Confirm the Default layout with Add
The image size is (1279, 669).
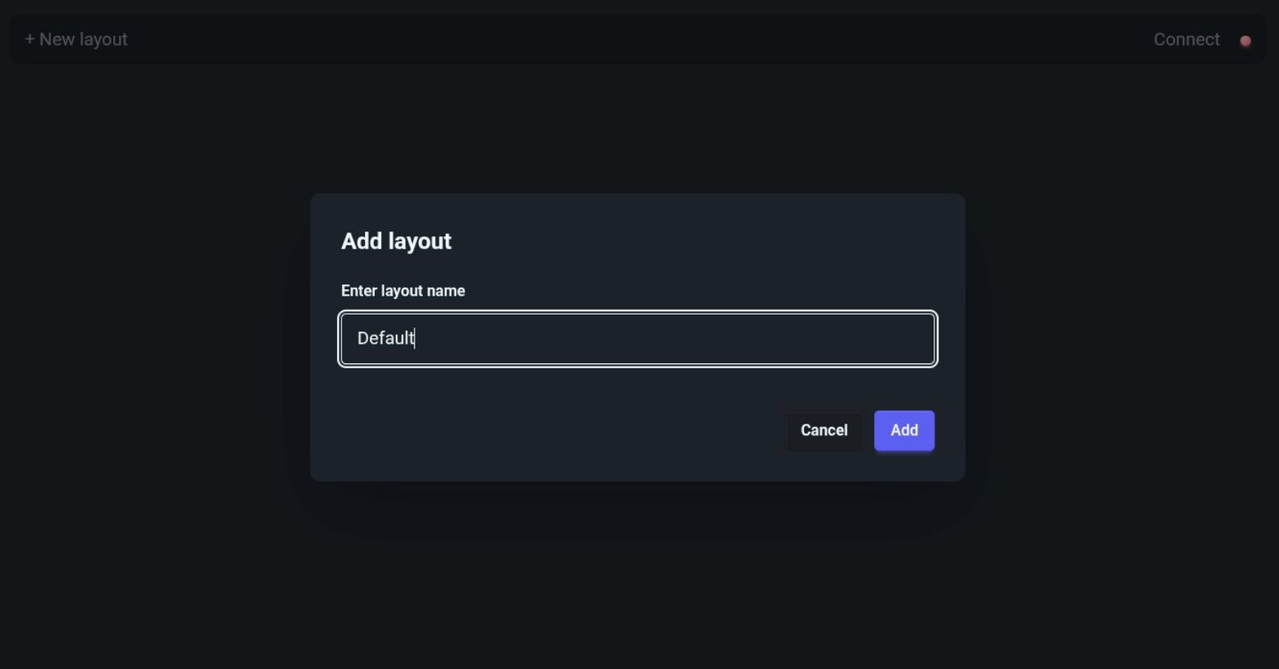(x=904, y=431)
